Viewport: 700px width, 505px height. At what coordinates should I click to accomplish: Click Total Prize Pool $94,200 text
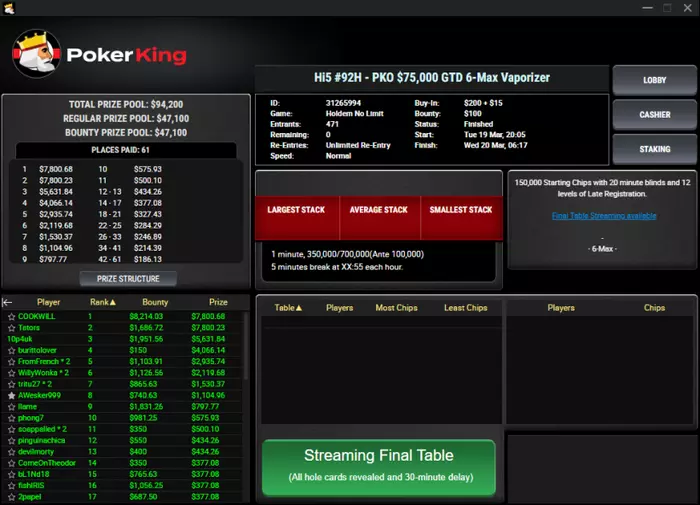(126, 104)
